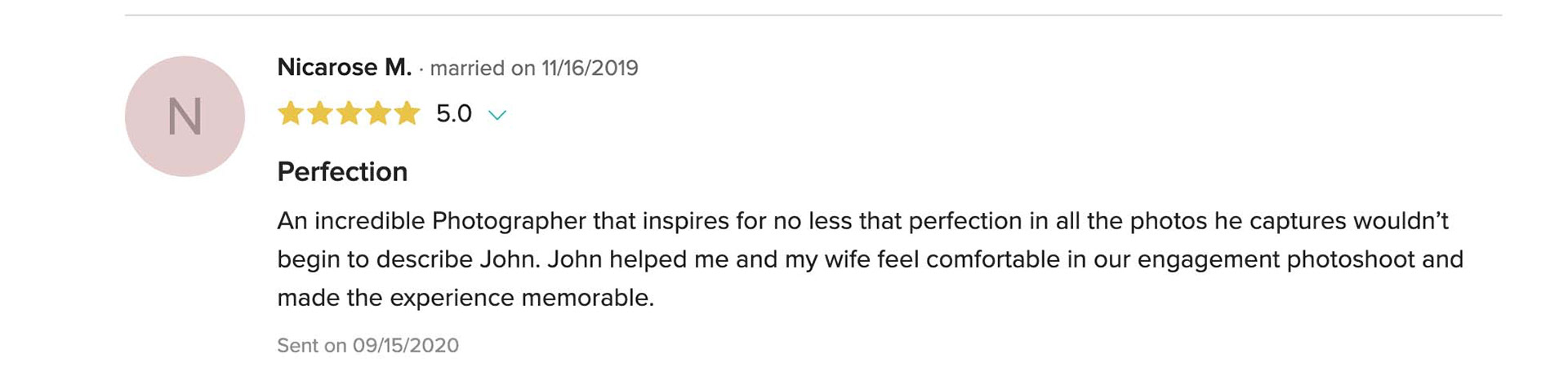Click the word Photographer in the review
Viewport: 1568px width, 385px height.
509,221
